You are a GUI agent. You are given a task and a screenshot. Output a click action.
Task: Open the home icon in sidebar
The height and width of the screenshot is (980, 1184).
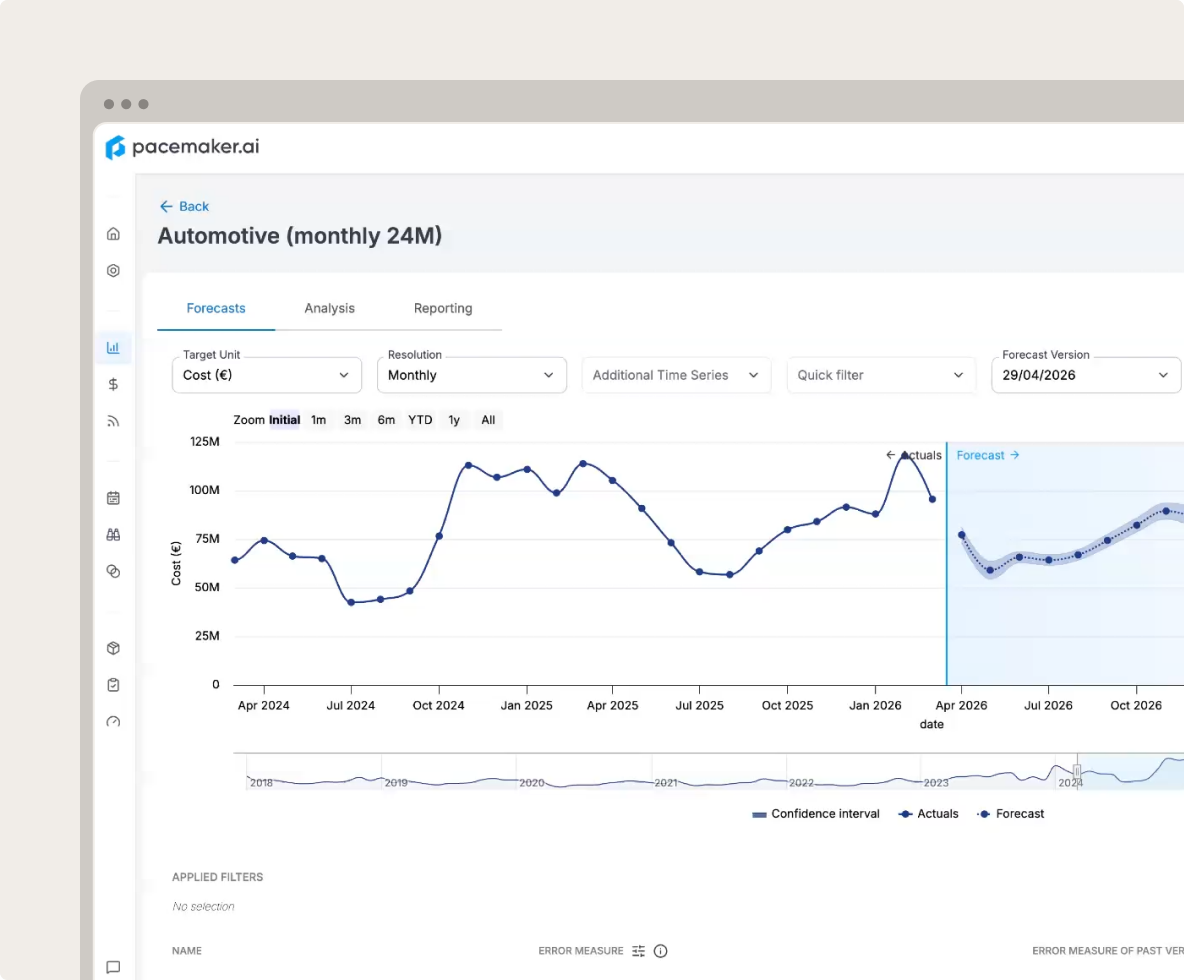113,234
